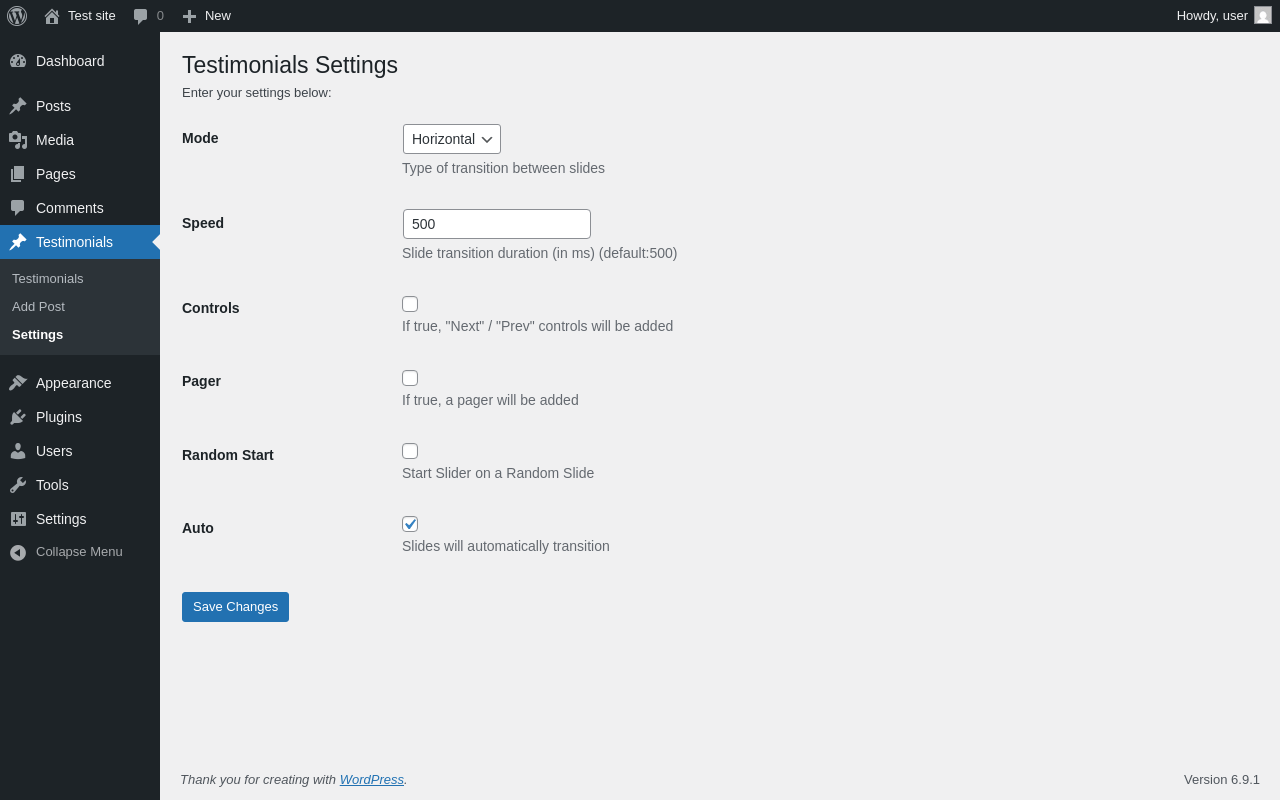Open Media via its camera icon
The image size is (1280, 800).
18,140
